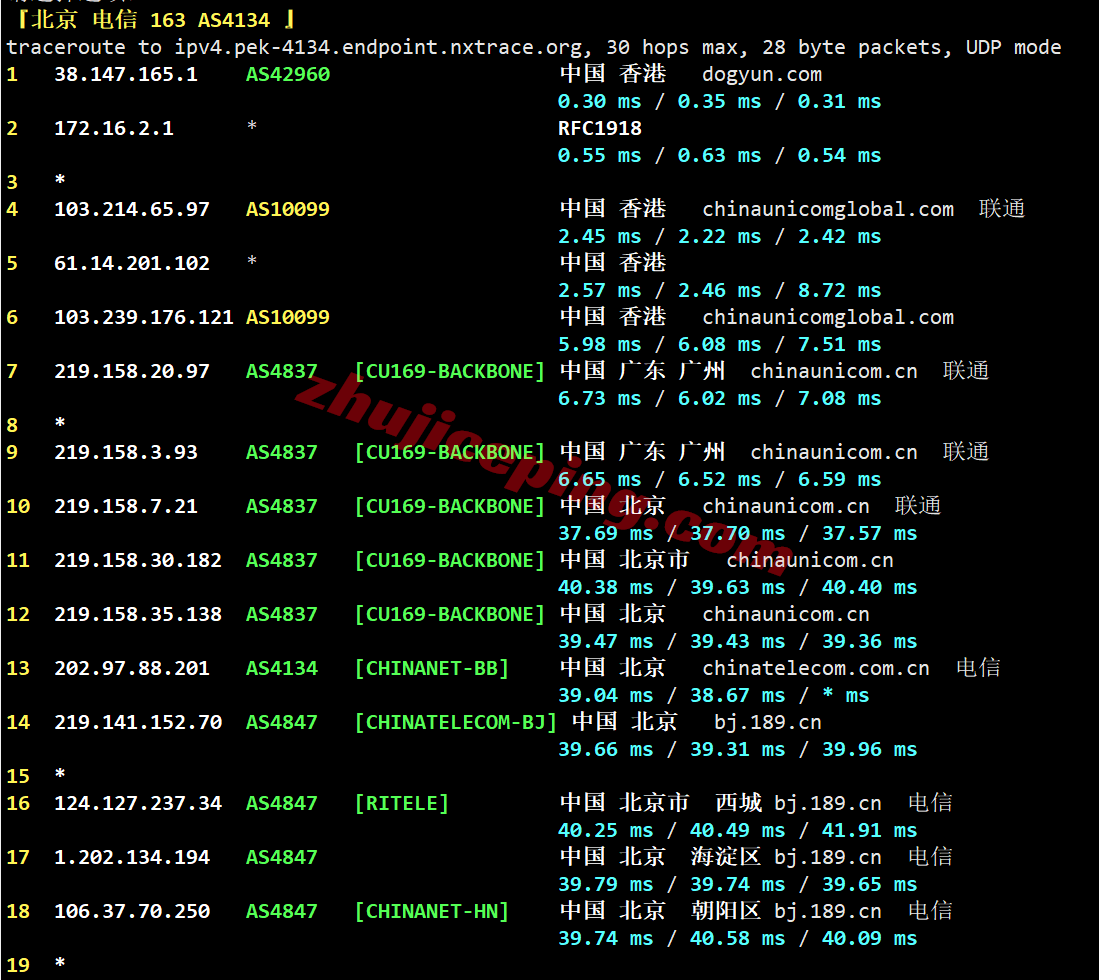Click the latency value 39.47 ms
The width and height of the screenshot is (1099, 980).
[606, 641]
